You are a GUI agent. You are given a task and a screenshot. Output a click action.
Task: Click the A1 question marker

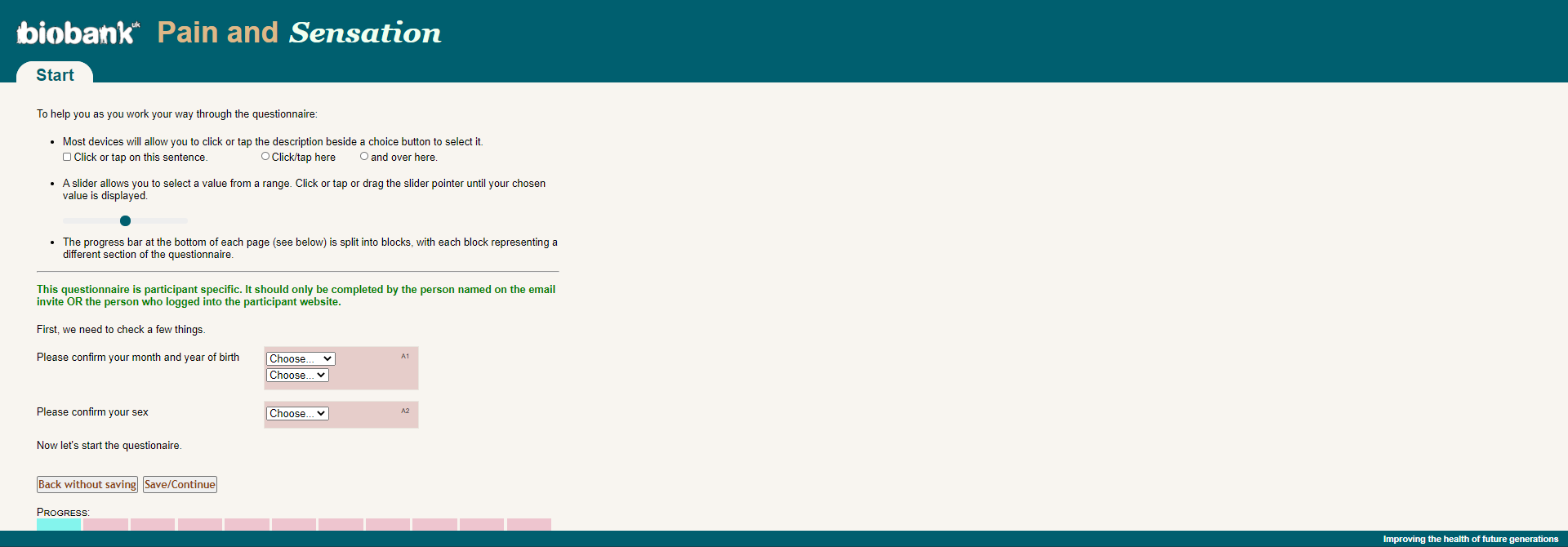405,356
